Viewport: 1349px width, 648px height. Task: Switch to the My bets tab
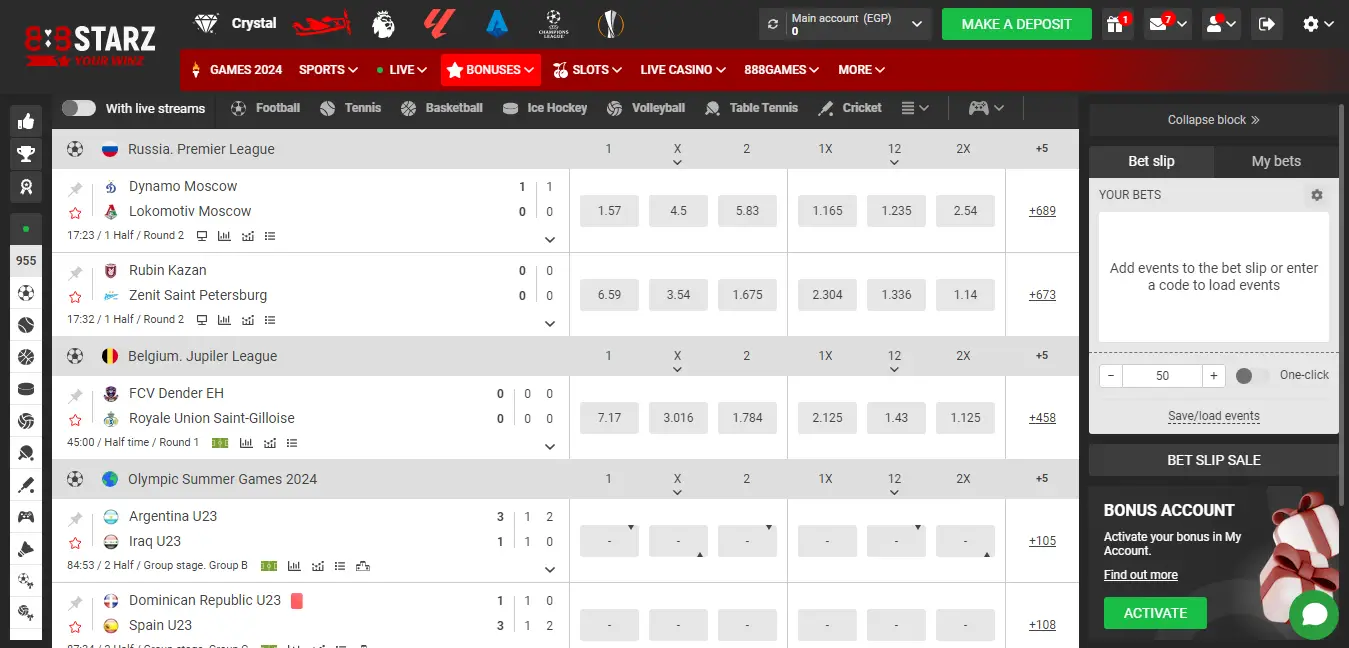coord(1276,161)
